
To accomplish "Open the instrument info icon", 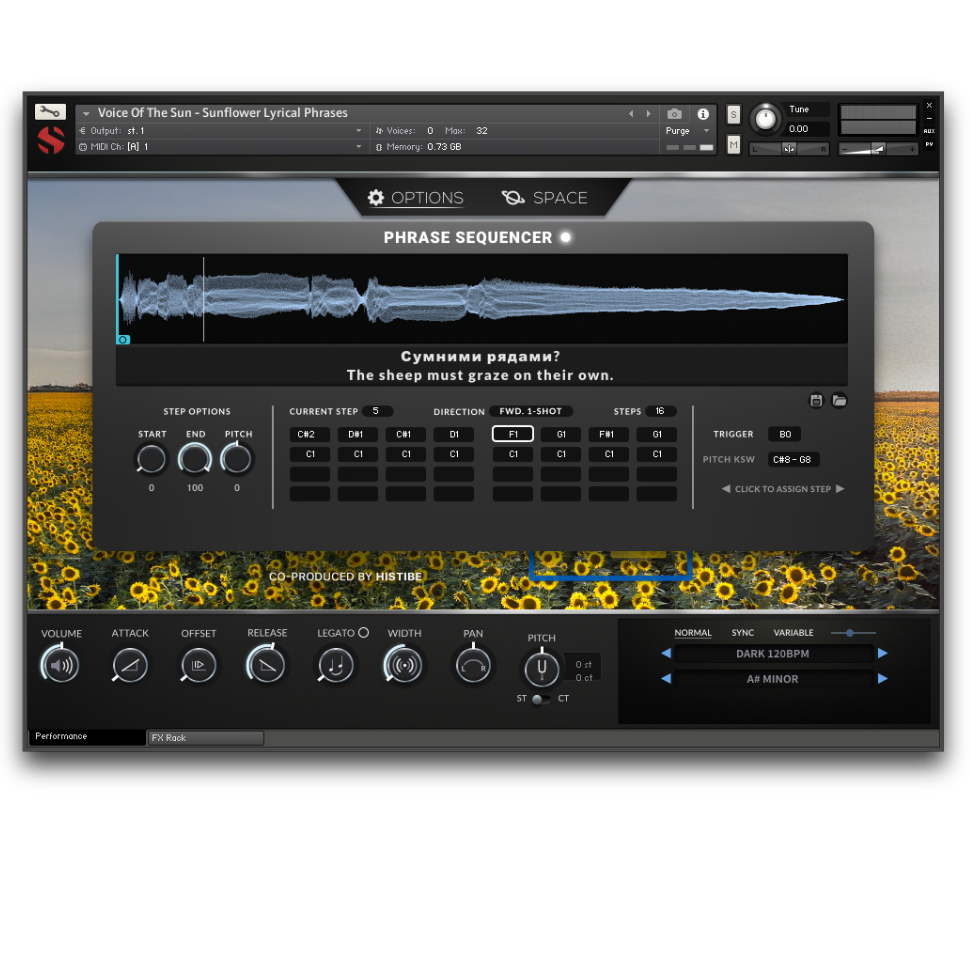I will [x=703, y=114].
